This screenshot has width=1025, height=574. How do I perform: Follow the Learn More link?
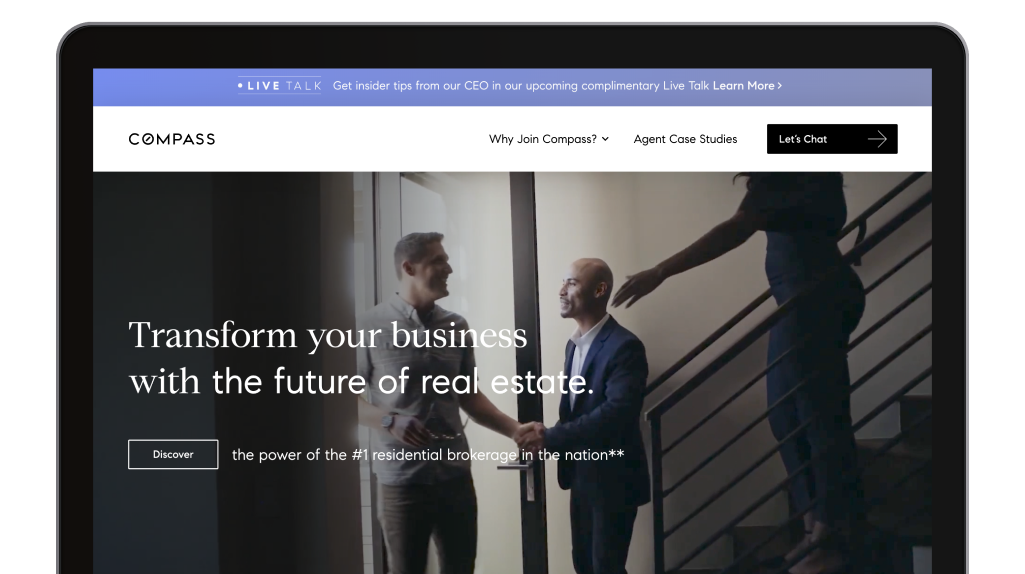coord(747,86)
